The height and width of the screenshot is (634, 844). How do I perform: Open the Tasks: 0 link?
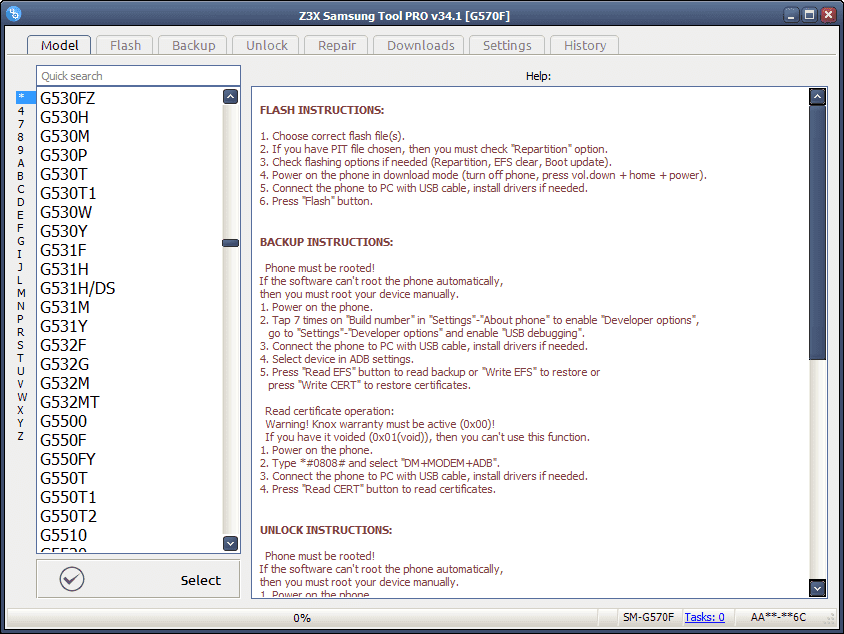704,617
